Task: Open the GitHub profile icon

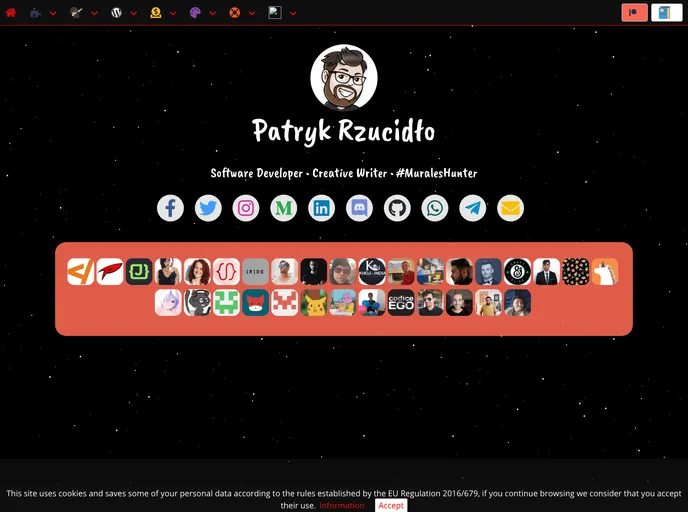Action: [397, 208]
